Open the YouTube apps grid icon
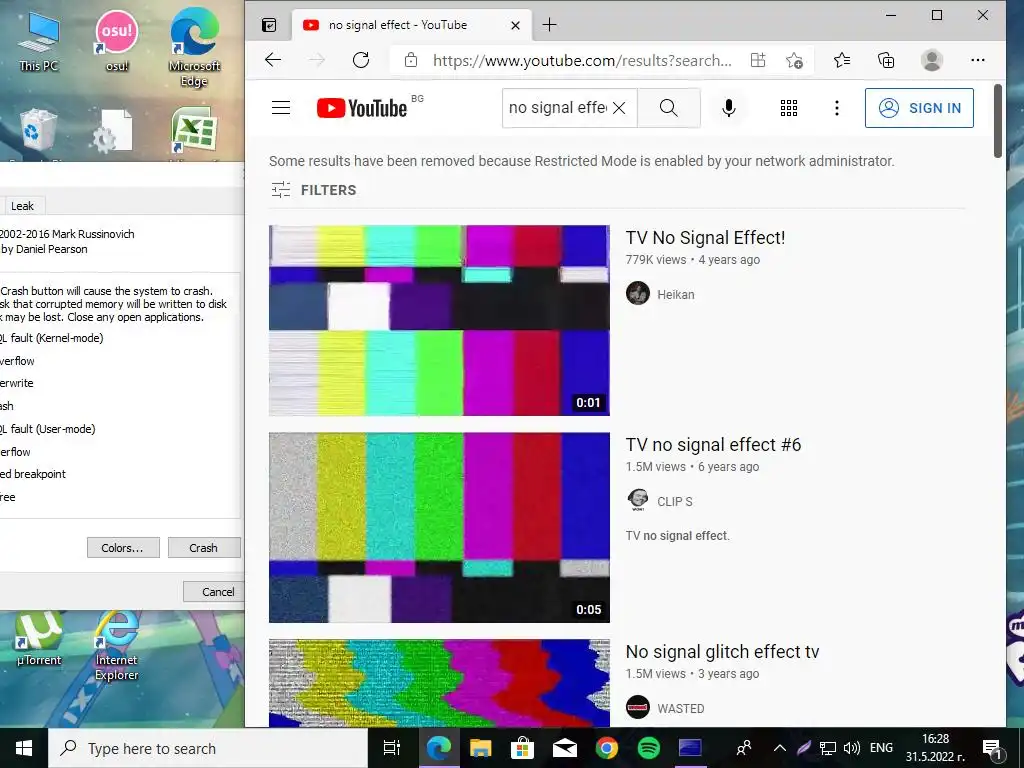1024x768 pixels. pyautogui.click(x=789, y=108)
